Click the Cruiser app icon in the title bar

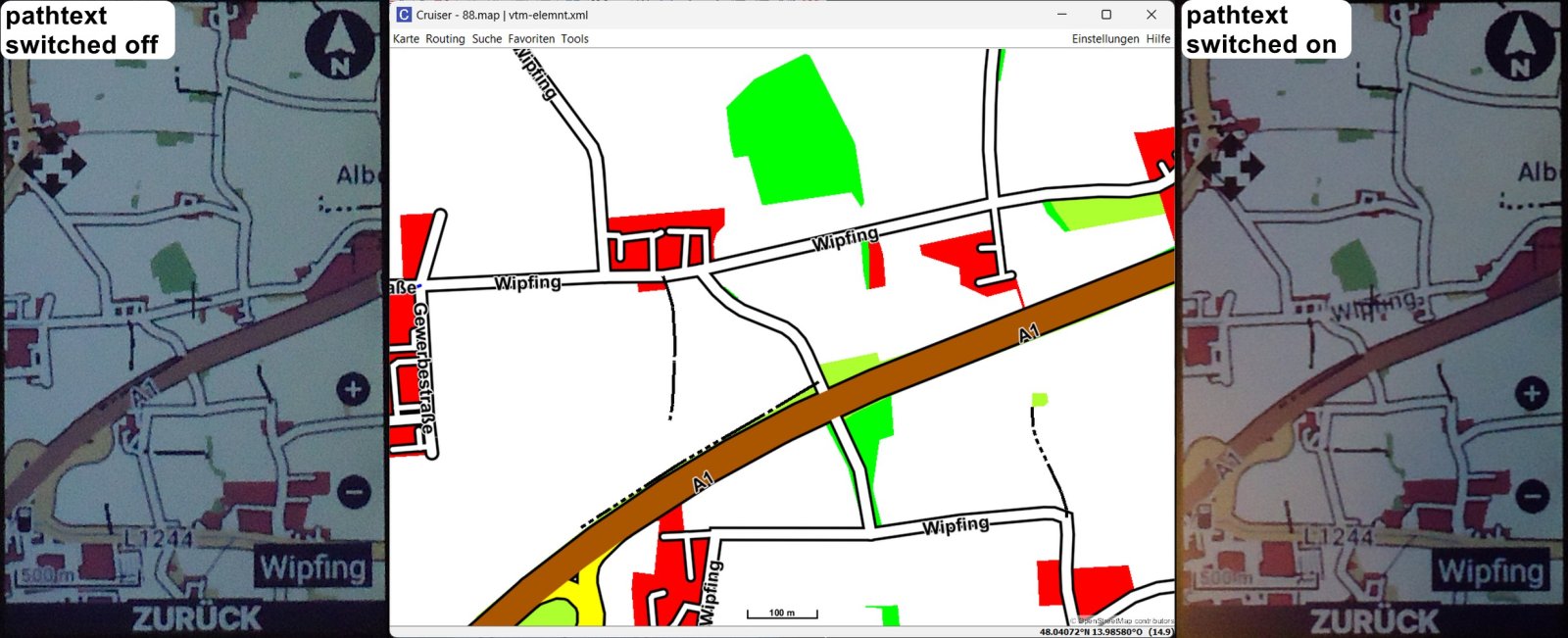(404, 15)
